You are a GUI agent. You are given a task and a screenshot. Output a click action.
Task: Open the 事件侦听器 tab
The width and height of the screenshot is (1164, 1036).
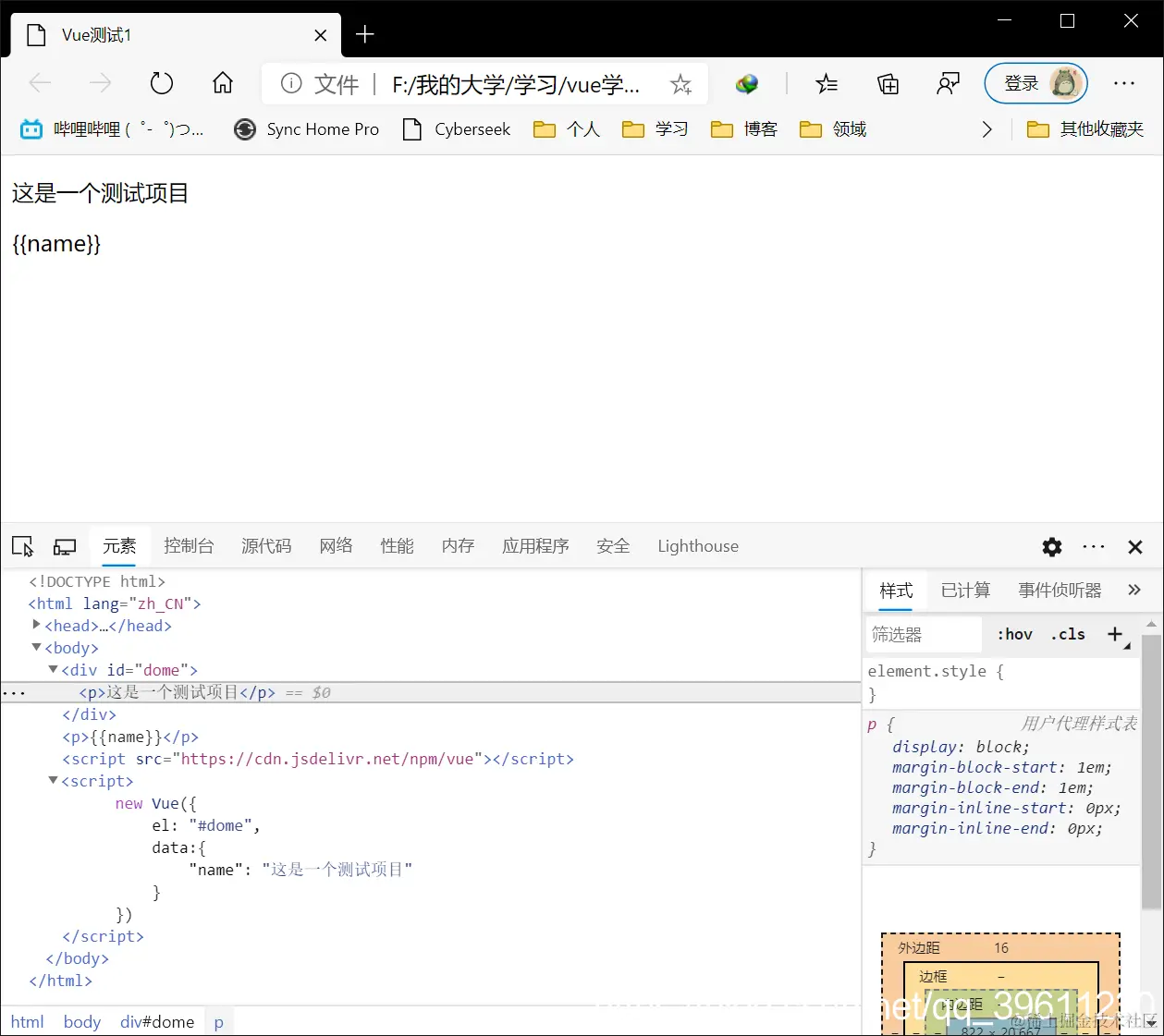point(1060,591)
